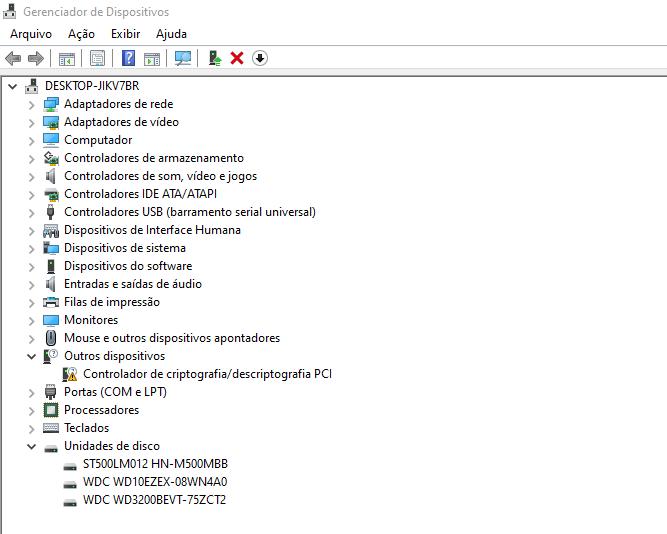Click the blue Help question-mark icon
Image resolution: width=667 pixels, height=534 pixels.
(128, 58)
